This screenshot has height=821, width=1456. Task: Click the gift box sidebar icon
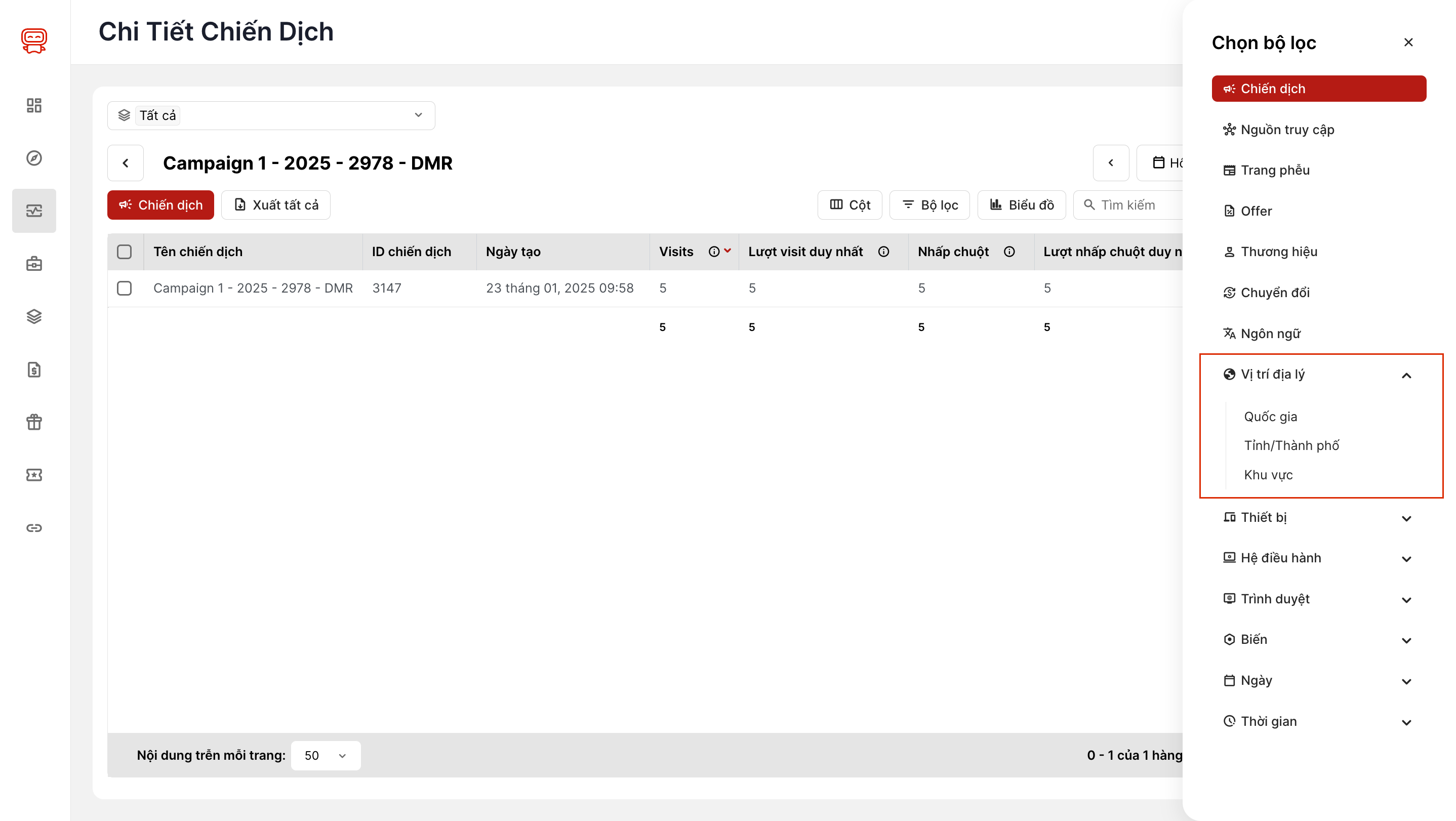point(34,422)
